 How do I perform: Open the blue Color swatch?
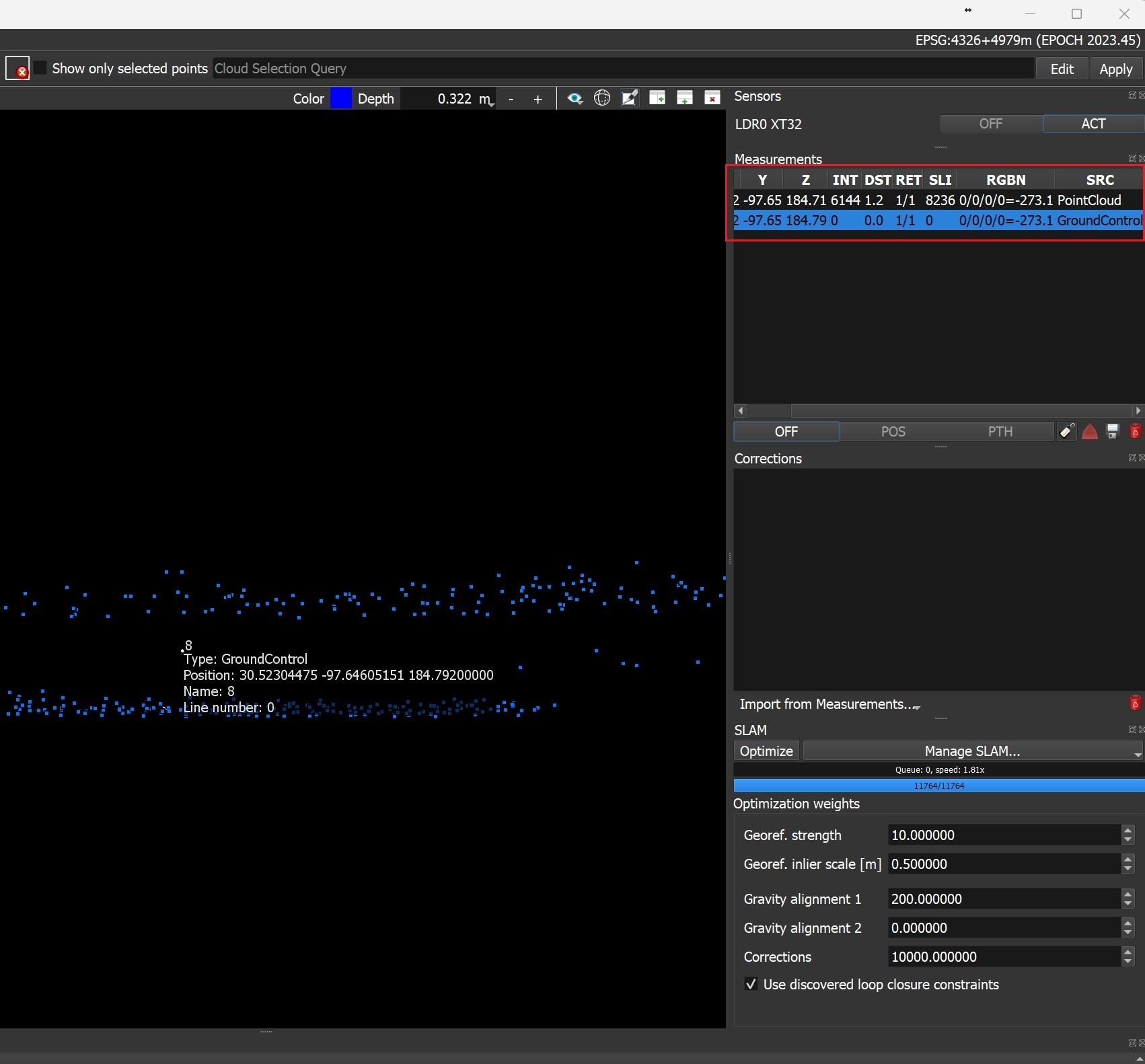[341, 99]
